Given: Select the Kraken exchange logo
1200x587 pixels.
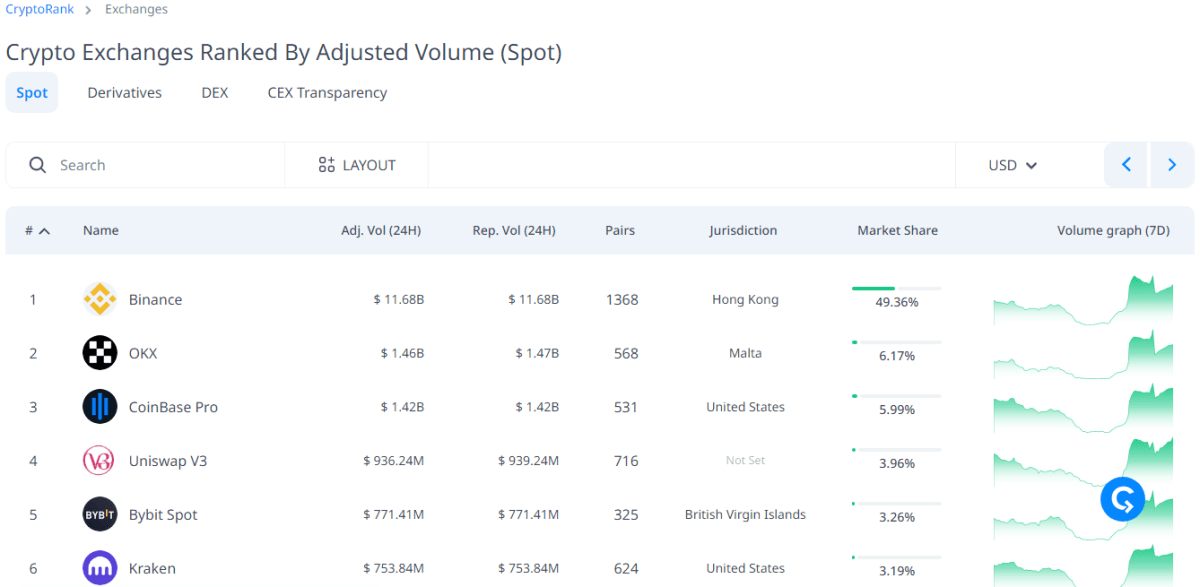Looking at the screenshot, I should pyautogui.click(x=98, y=567).
